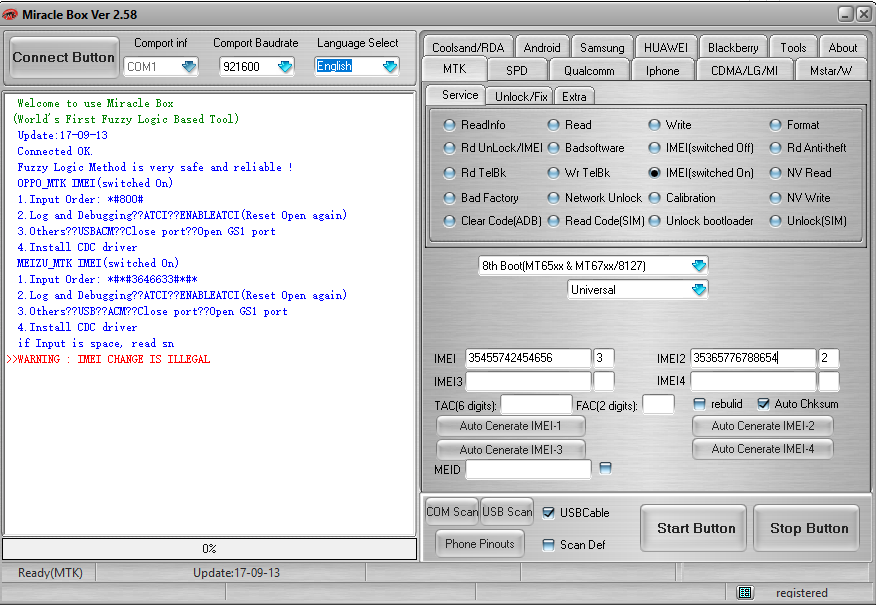Toggle the rebuild checkbox

point(699,404)
